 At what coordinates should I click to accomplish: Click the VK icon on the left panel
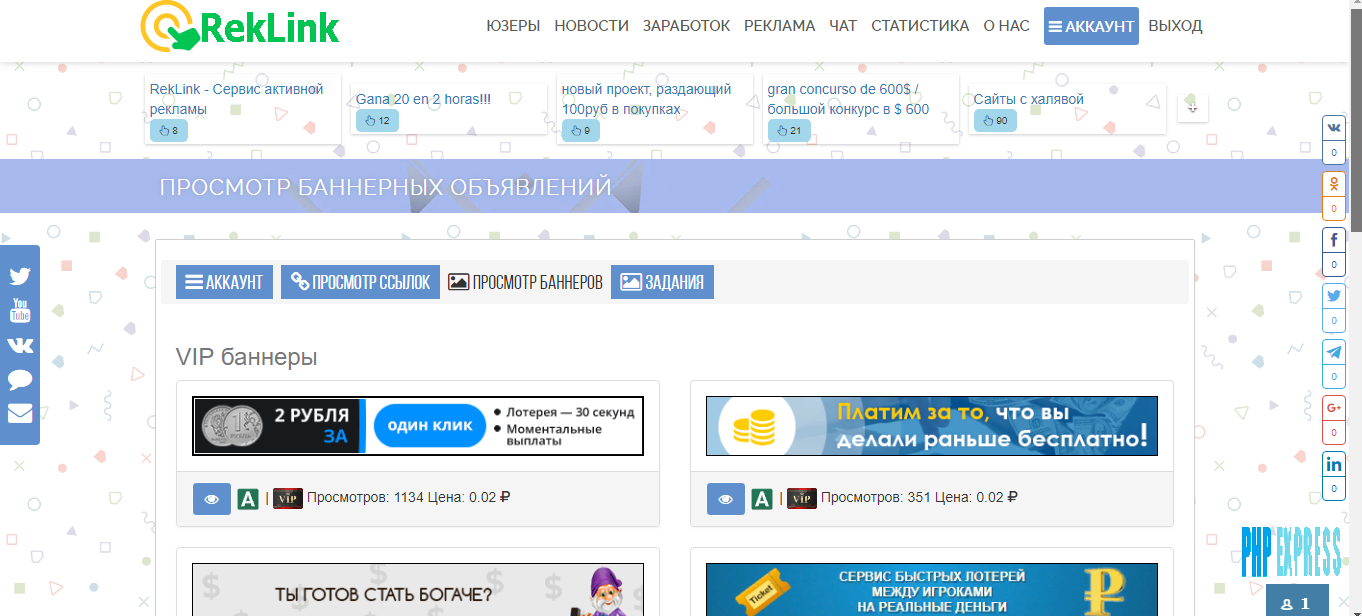pyautogui.click(x=20, y=345)
